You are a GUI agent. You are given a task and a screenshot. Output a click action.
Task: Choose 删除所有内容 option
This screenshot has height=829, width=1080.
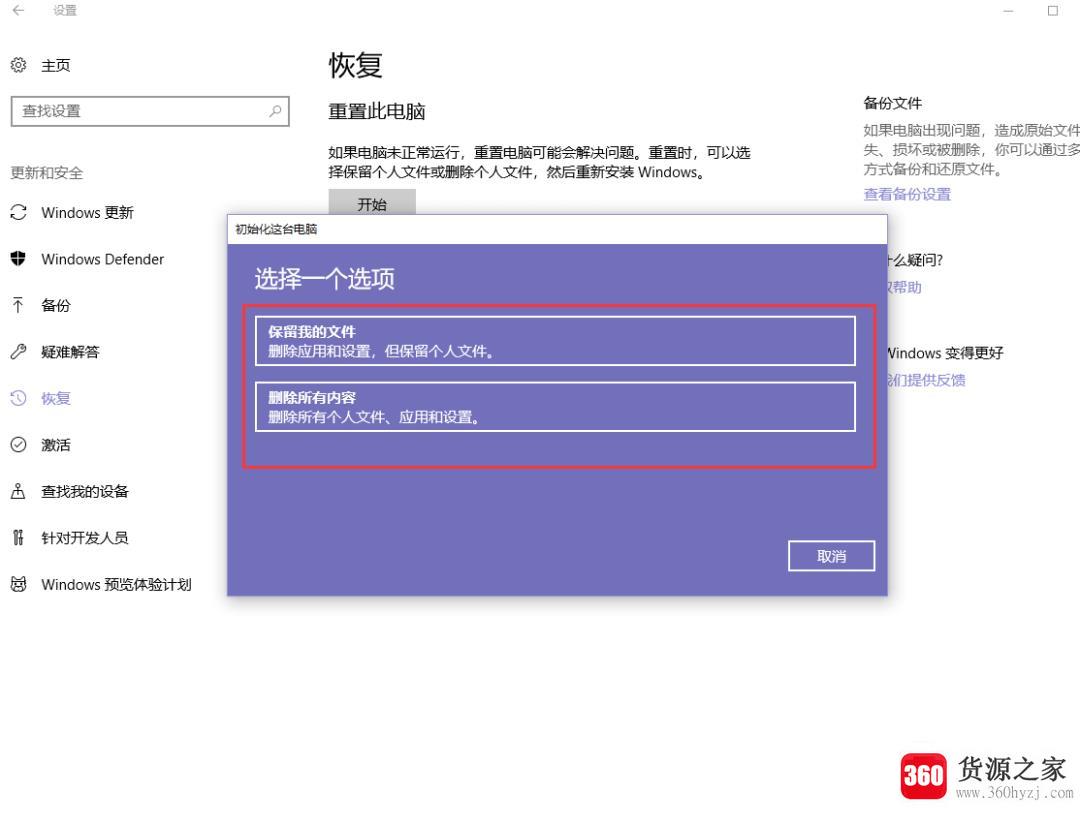tap(555, 407)
